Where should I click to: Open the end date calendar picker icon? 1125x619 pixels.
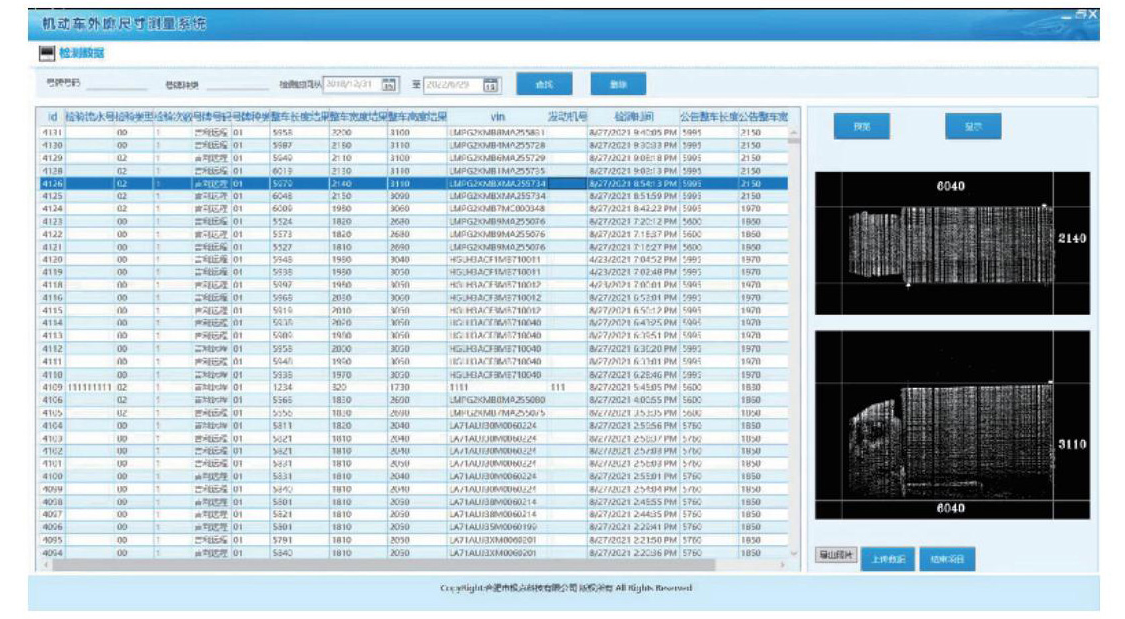tap(491, 85)
